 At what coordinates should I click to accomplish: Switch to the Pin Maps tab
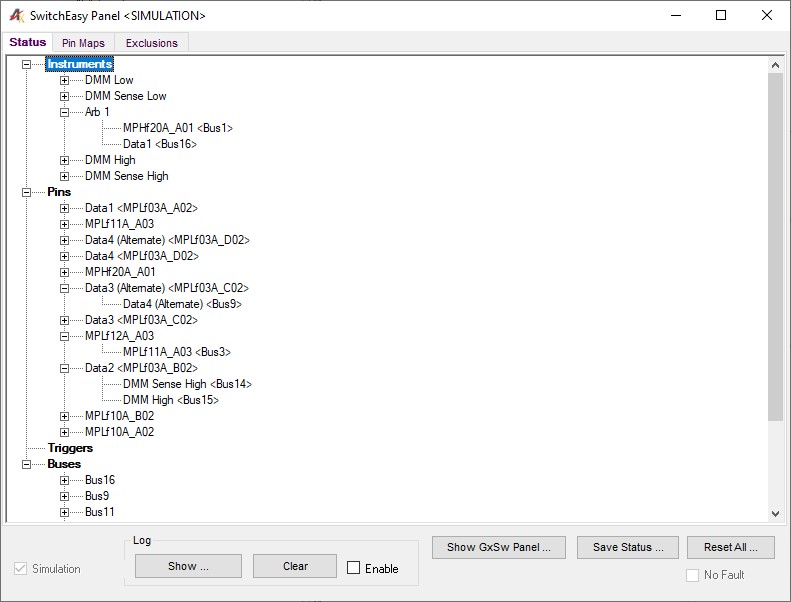click(83, 43)
